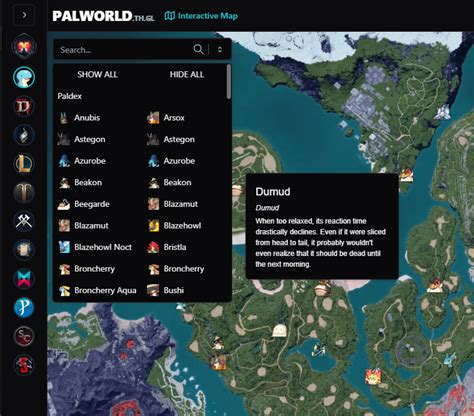Click the egg marker on the map
The height and width of the screenshot is (416, 474).
(x=279, y=331)
